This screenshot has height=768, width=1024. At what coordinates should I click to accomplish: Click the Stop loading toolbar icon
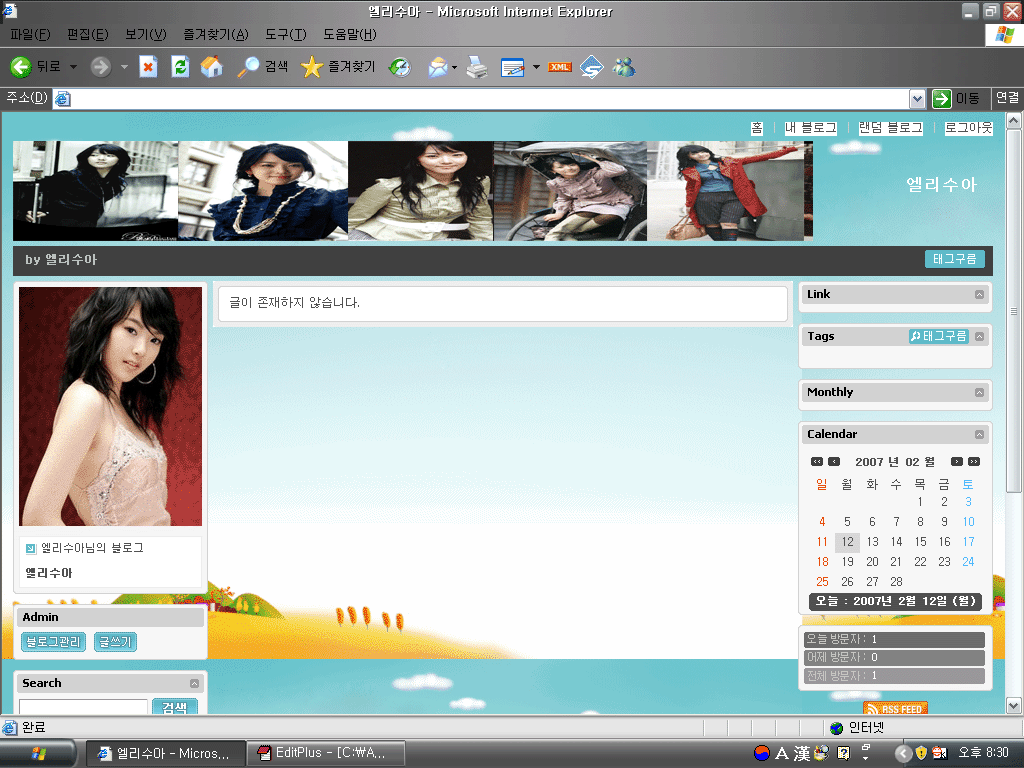(x=148, y=67)
